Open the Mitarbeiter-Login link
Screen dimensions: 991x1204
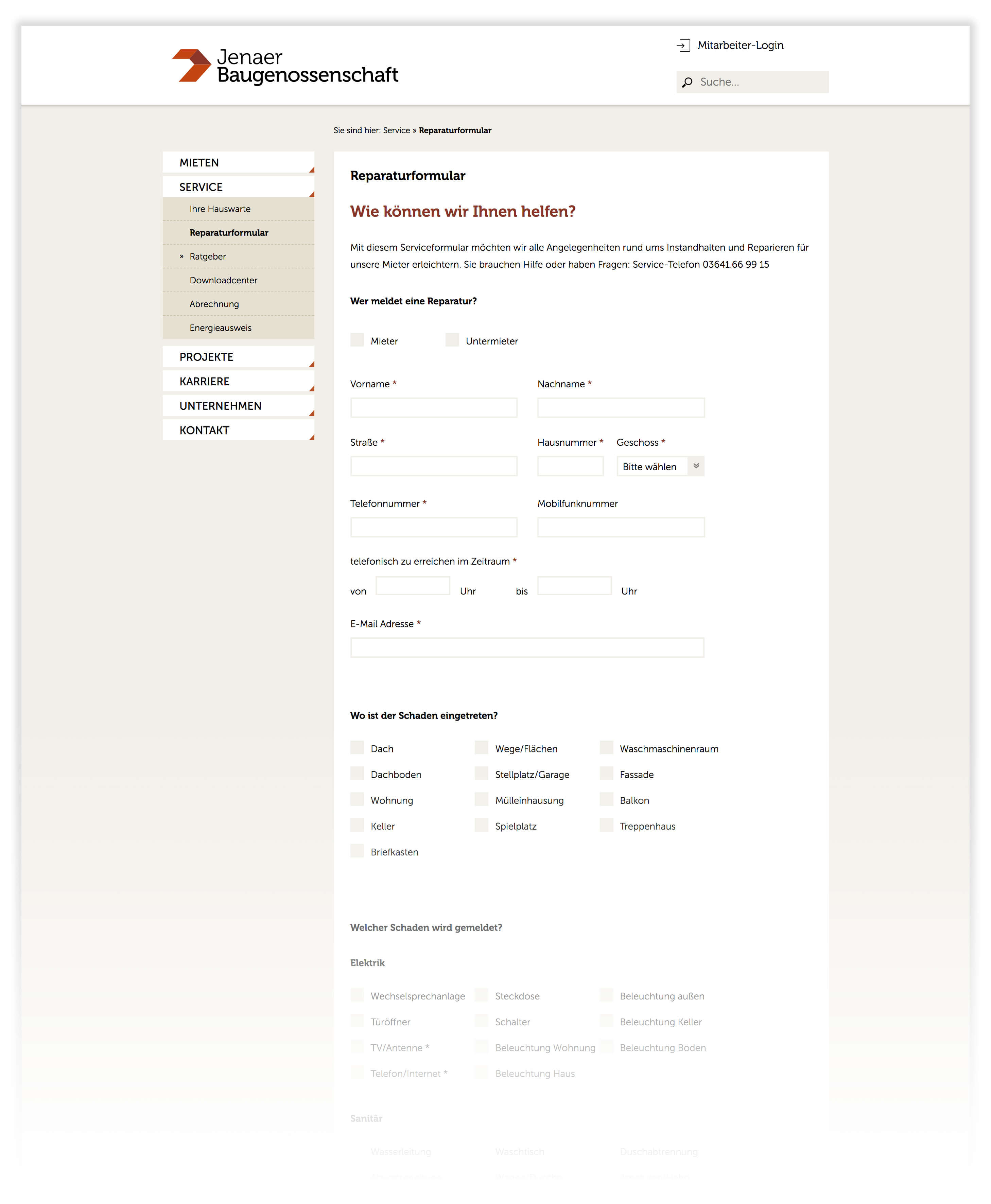[740, 45]
